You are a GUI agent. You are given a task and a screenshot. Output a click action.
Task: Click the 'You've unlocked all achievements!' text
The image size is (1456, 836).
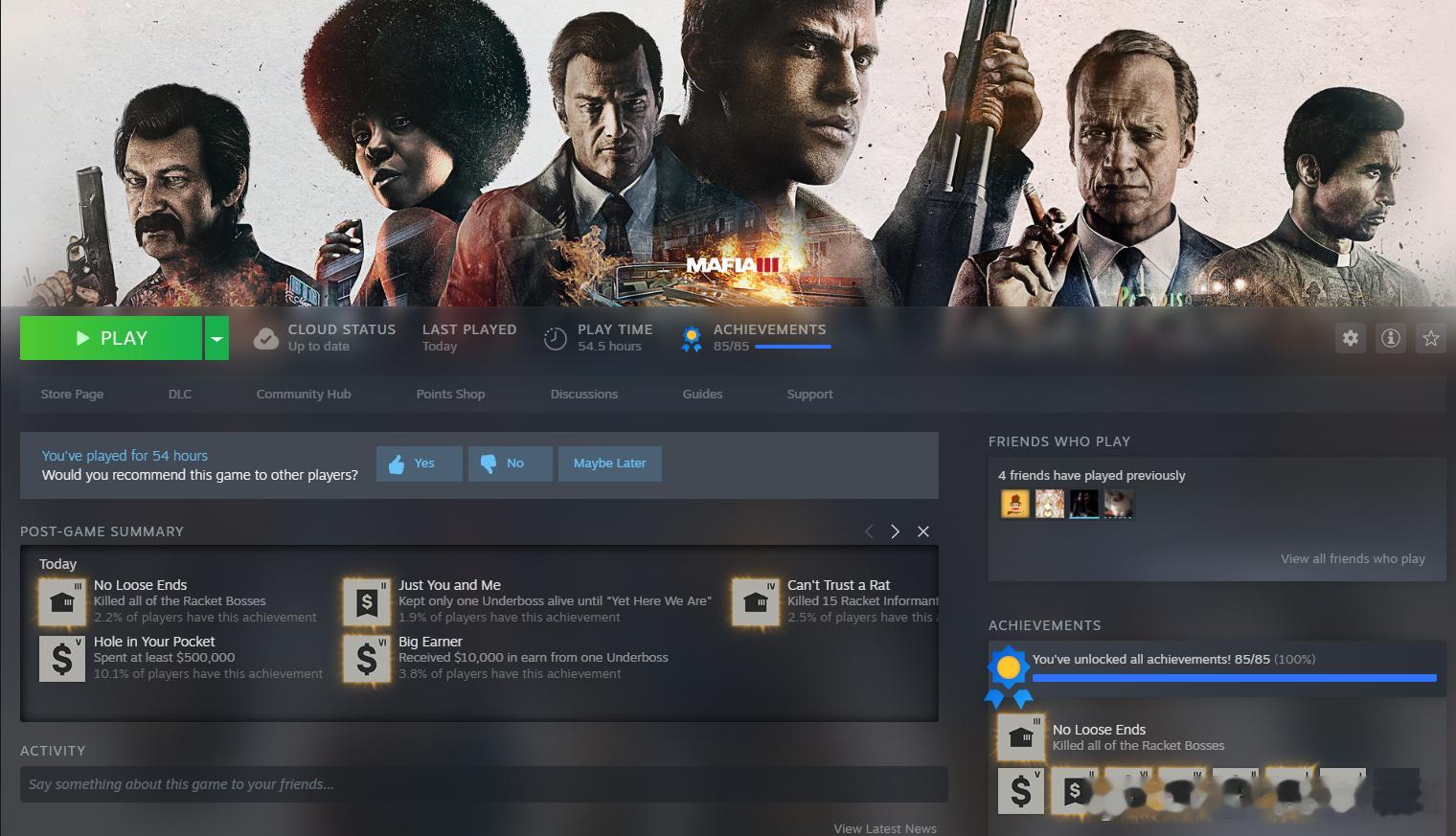click(1131, 659)
